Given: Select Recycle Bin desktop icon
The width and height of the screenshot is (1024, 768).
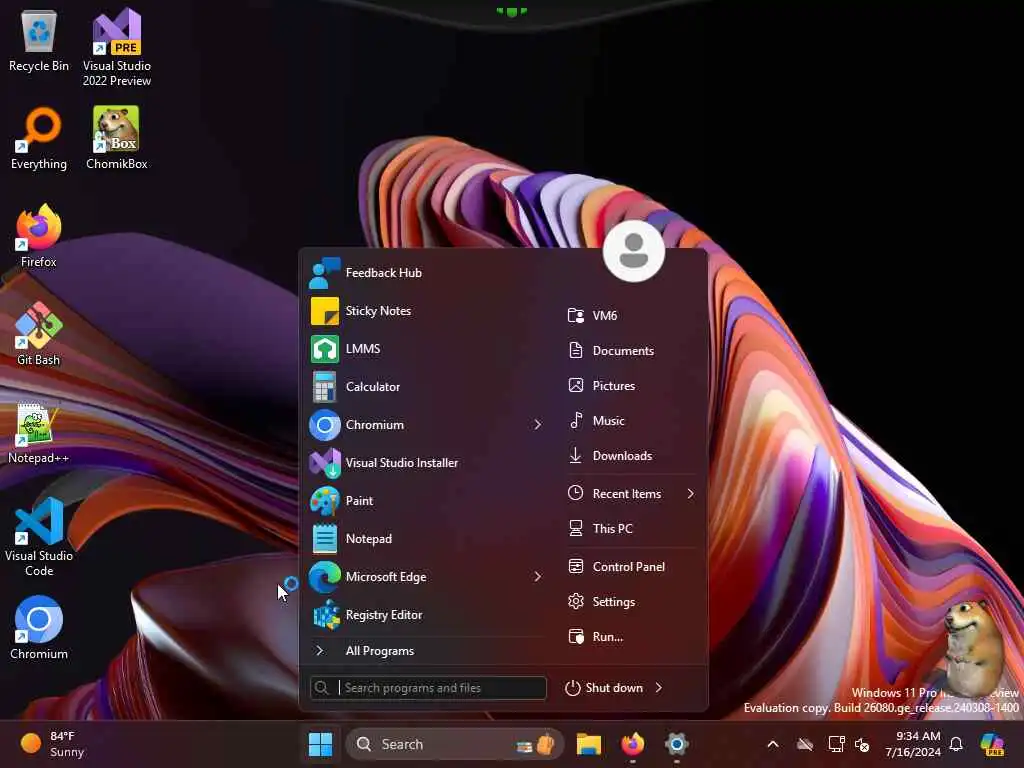Looking at the screenshot, I should [39, 40].
